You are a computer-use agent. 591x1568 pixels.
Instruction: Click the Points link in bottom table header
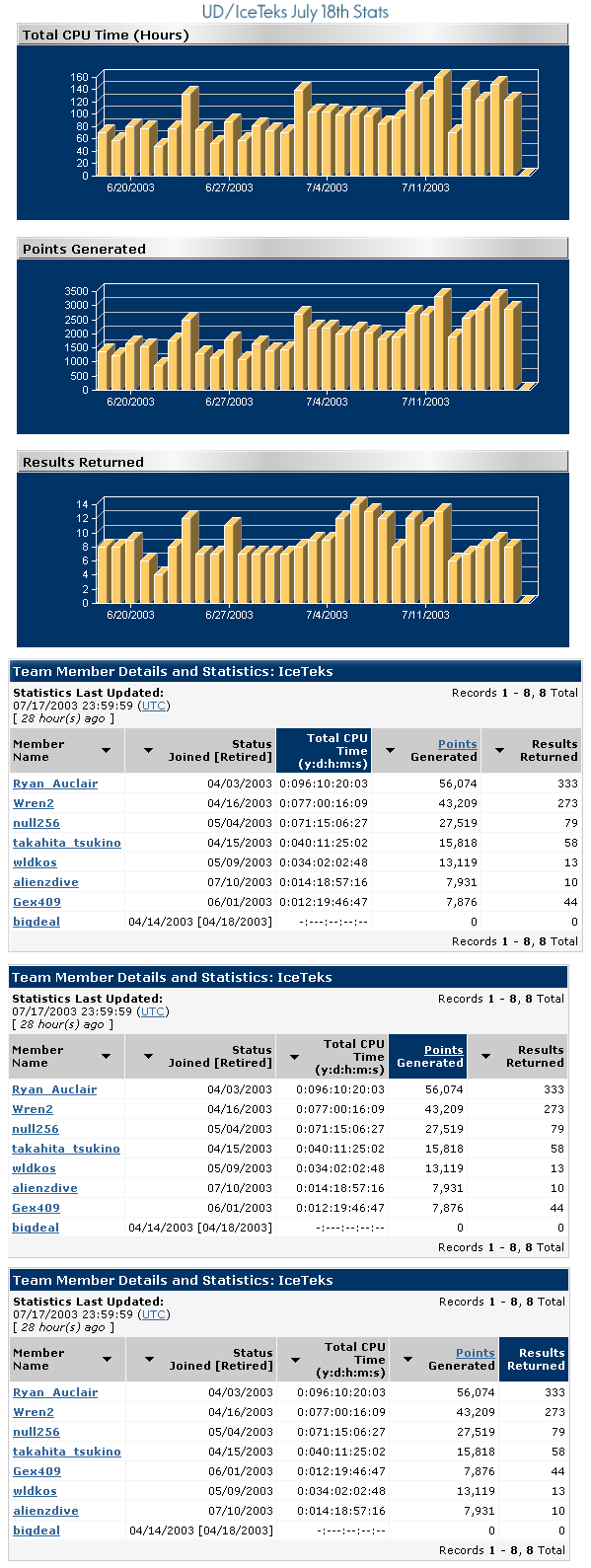(476, 1353)
